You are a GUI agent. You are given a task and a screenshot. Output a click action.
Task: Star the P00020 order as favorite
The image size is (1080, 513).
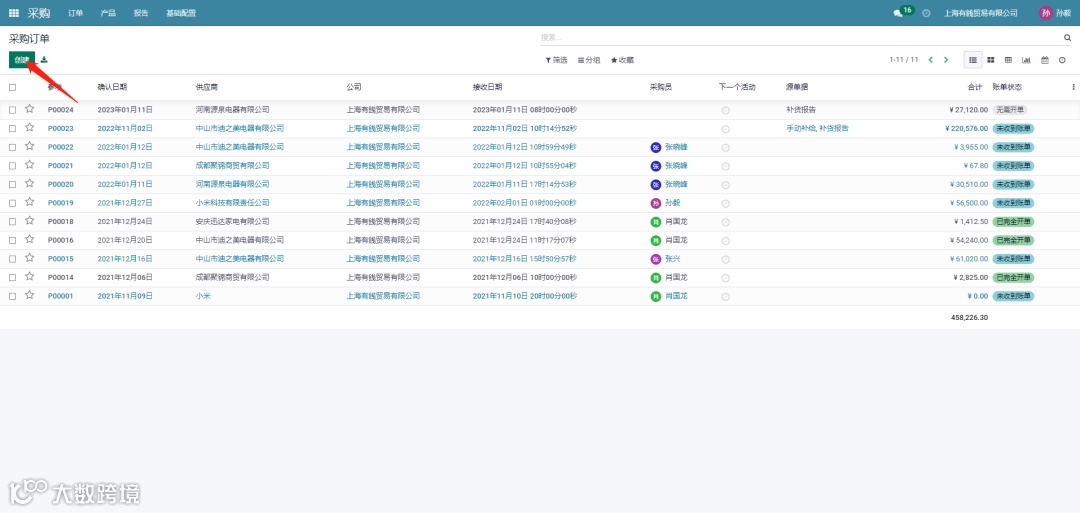pyautogui.click(x=30, y=183)
